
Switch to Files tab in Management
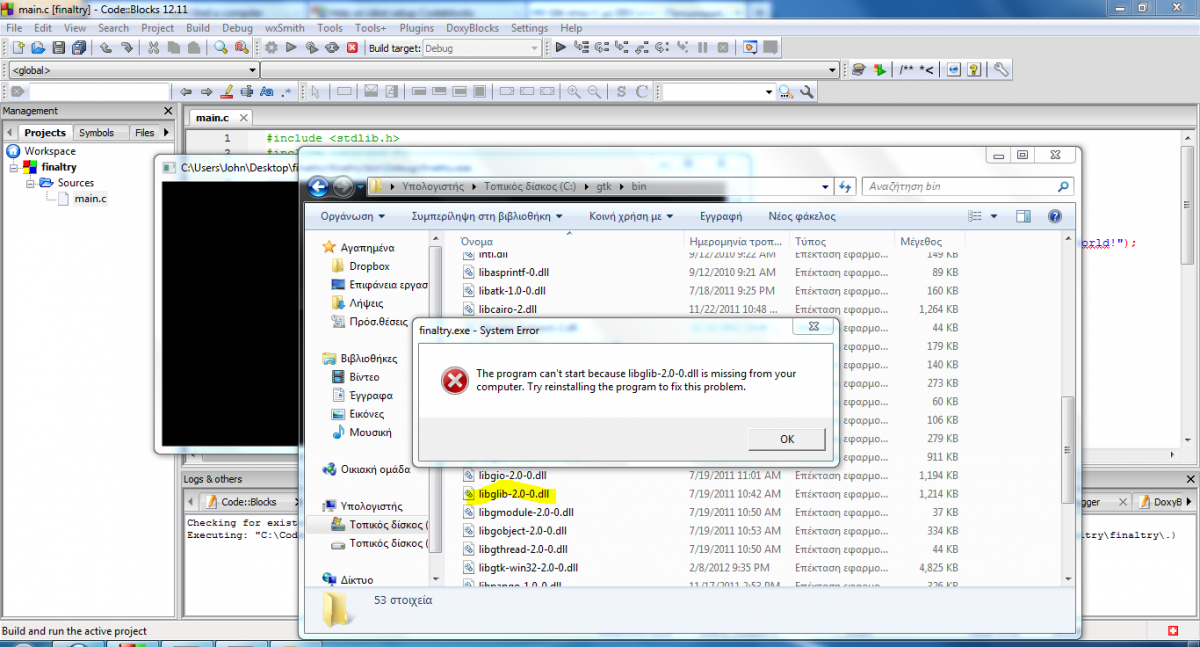145,132
